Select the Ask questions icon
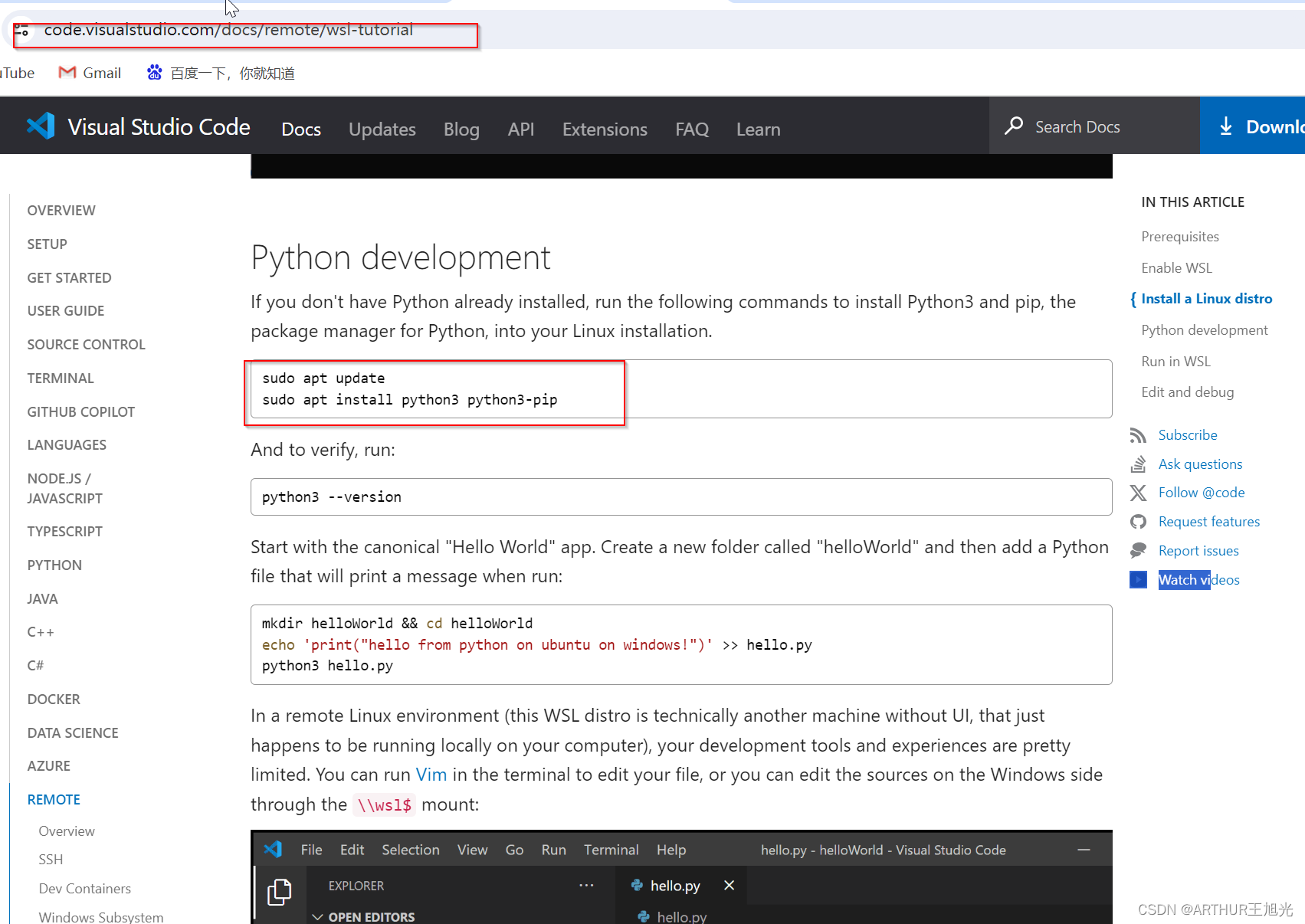Image resolution: width=1305 pixels, height=924 pixels. [1139, 464]
